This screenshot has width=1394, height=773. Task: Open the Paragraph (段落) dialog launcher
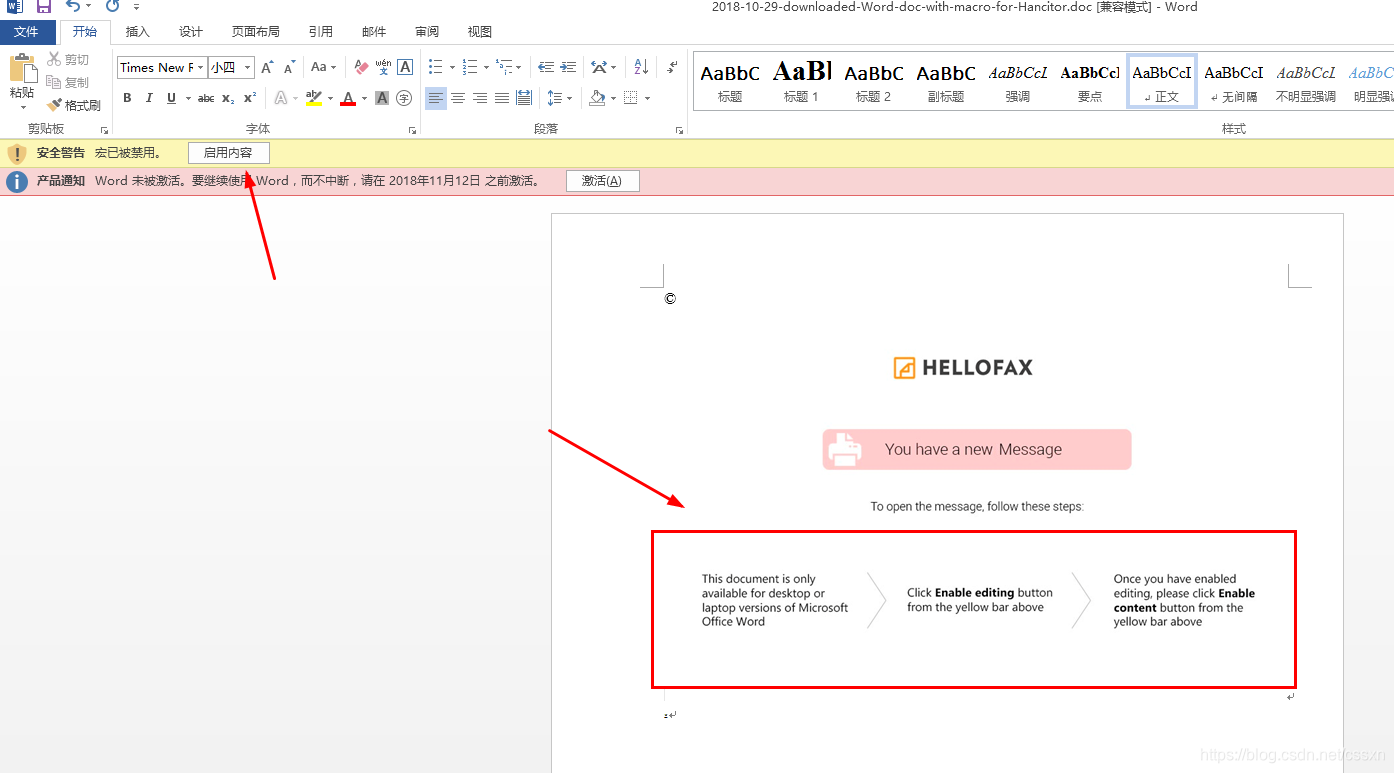679,130
